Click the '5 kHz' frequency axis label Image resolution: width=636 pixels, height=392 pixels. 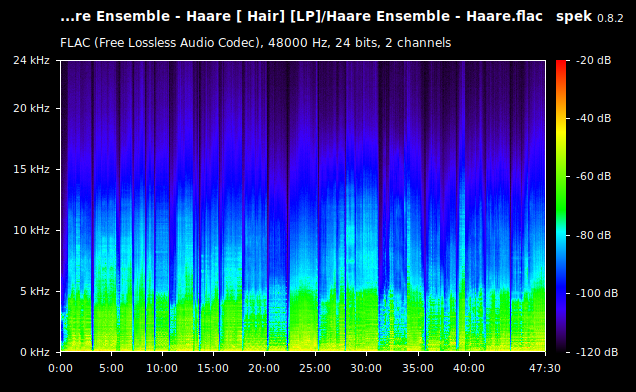[x=35, y=291]
